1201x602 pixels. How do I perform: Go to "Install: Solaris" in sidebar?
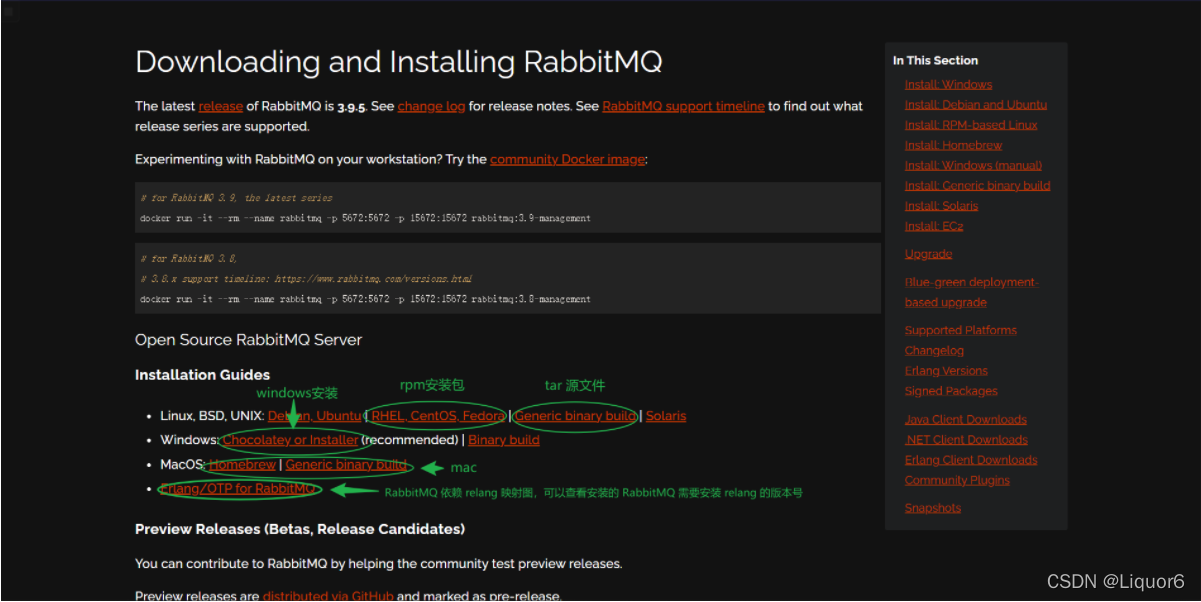tap(941, 206)
